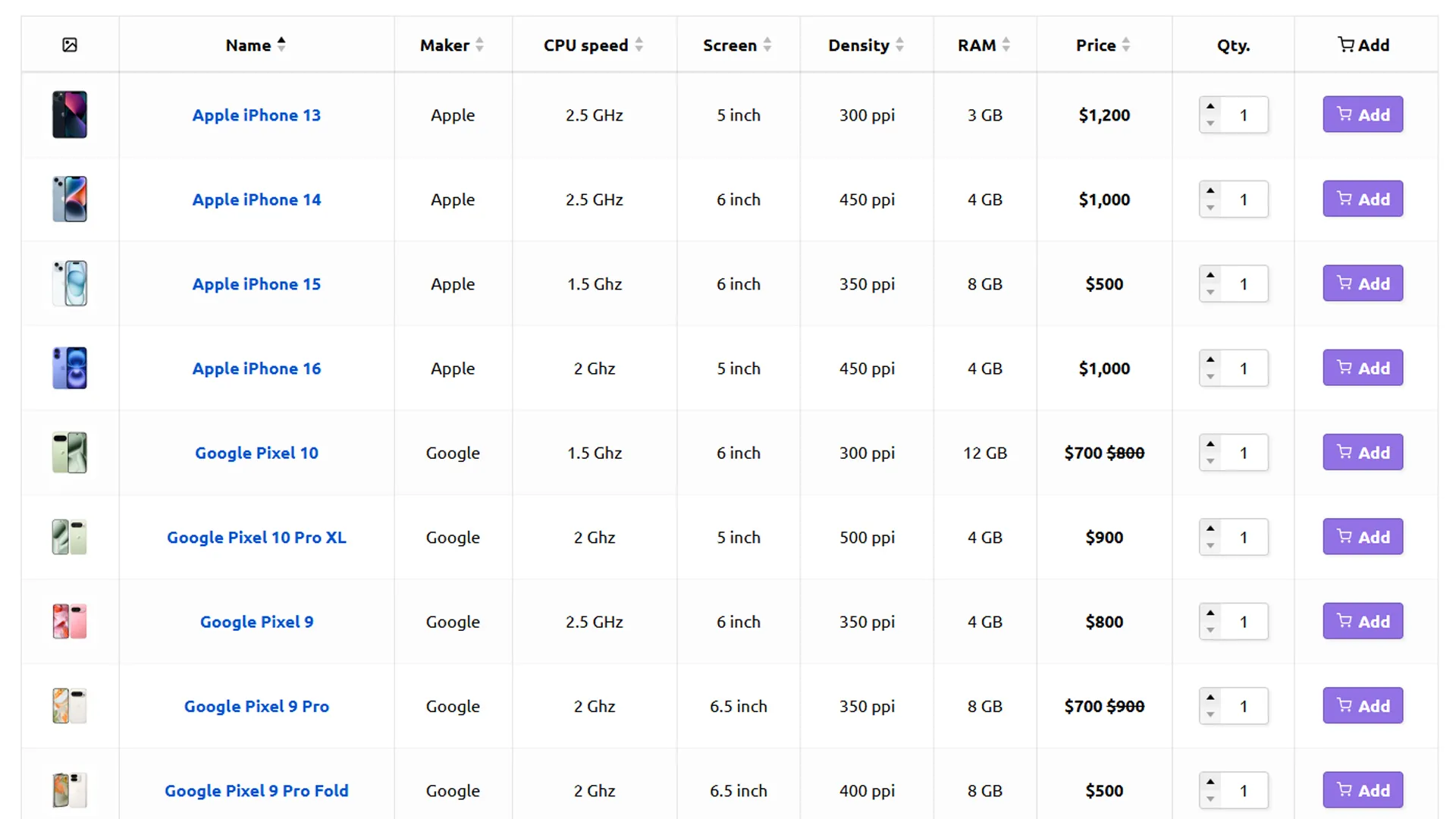Open the Google Pixel 9 Pro Fold thumbnail
Screen dimensions: 1456x819
pos(70,790)
